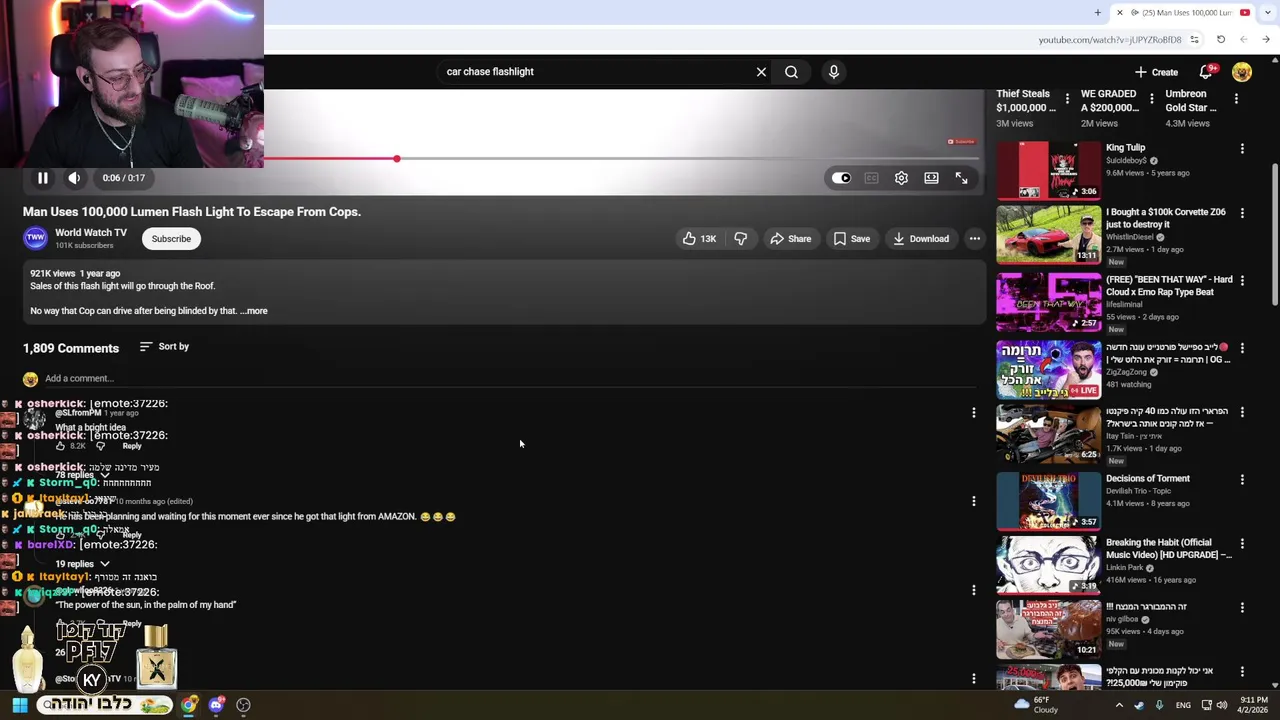Screen dimensions: 1280x720
Task: Click the youtube.com URL address bar
Action: click(x=1110, y=40)
